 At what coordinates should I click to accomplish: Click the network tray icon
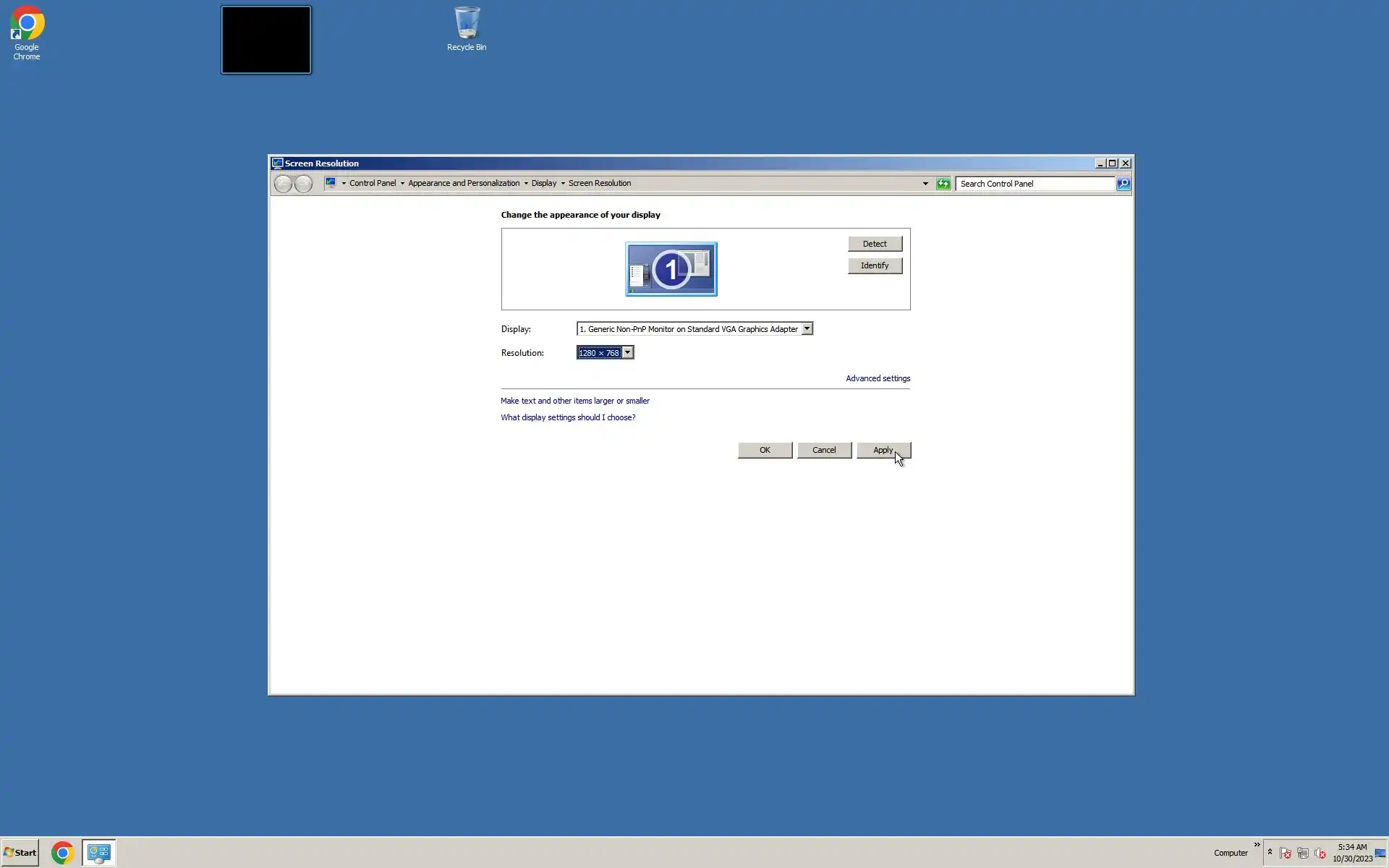1302,854
